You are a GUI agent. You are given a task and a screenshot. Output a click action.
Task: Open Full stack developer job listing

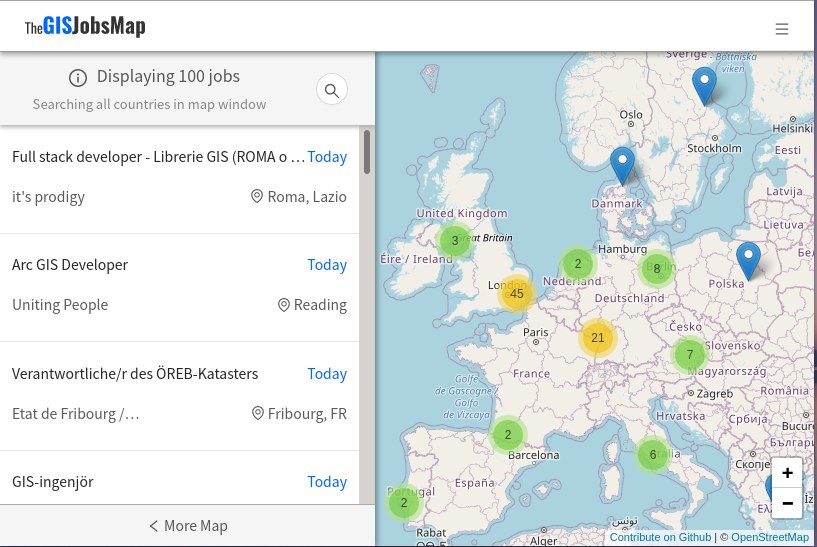(x=179, y=179)
